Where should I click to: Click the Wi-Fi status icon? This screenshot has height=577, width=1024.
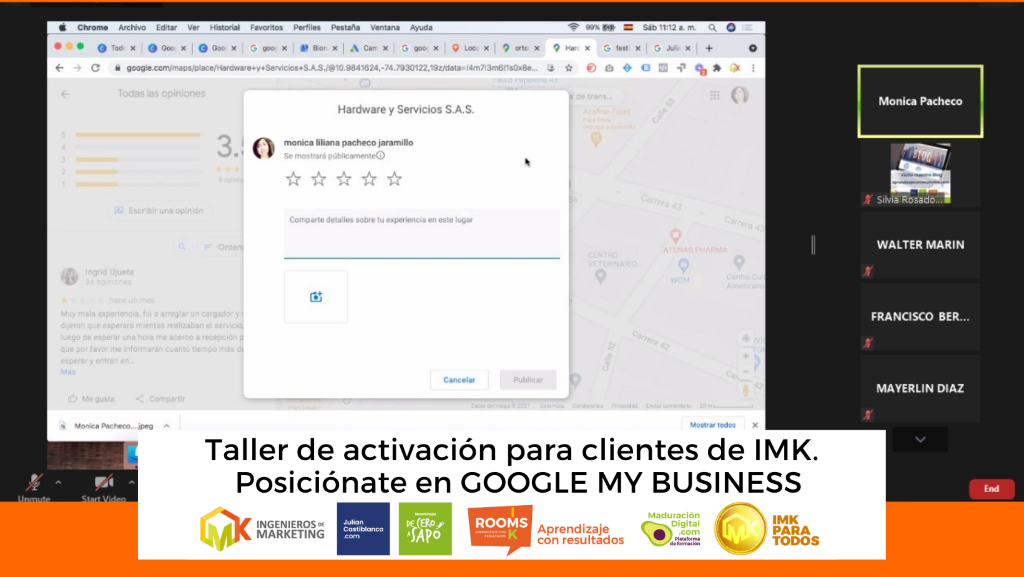(573, 27)
